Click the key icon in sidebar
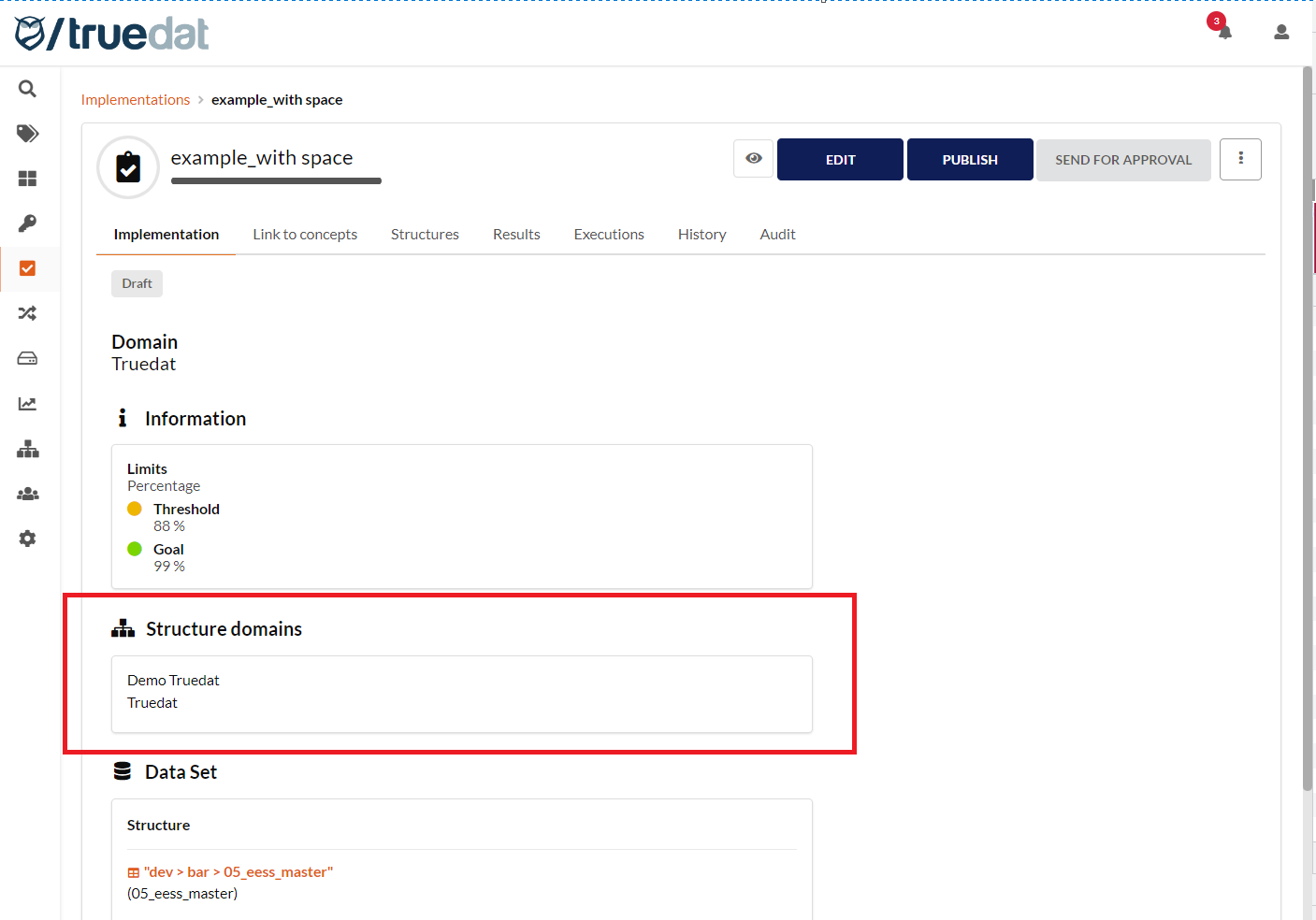The width and height of the screenshot is (1316, 920). [27, 223]
